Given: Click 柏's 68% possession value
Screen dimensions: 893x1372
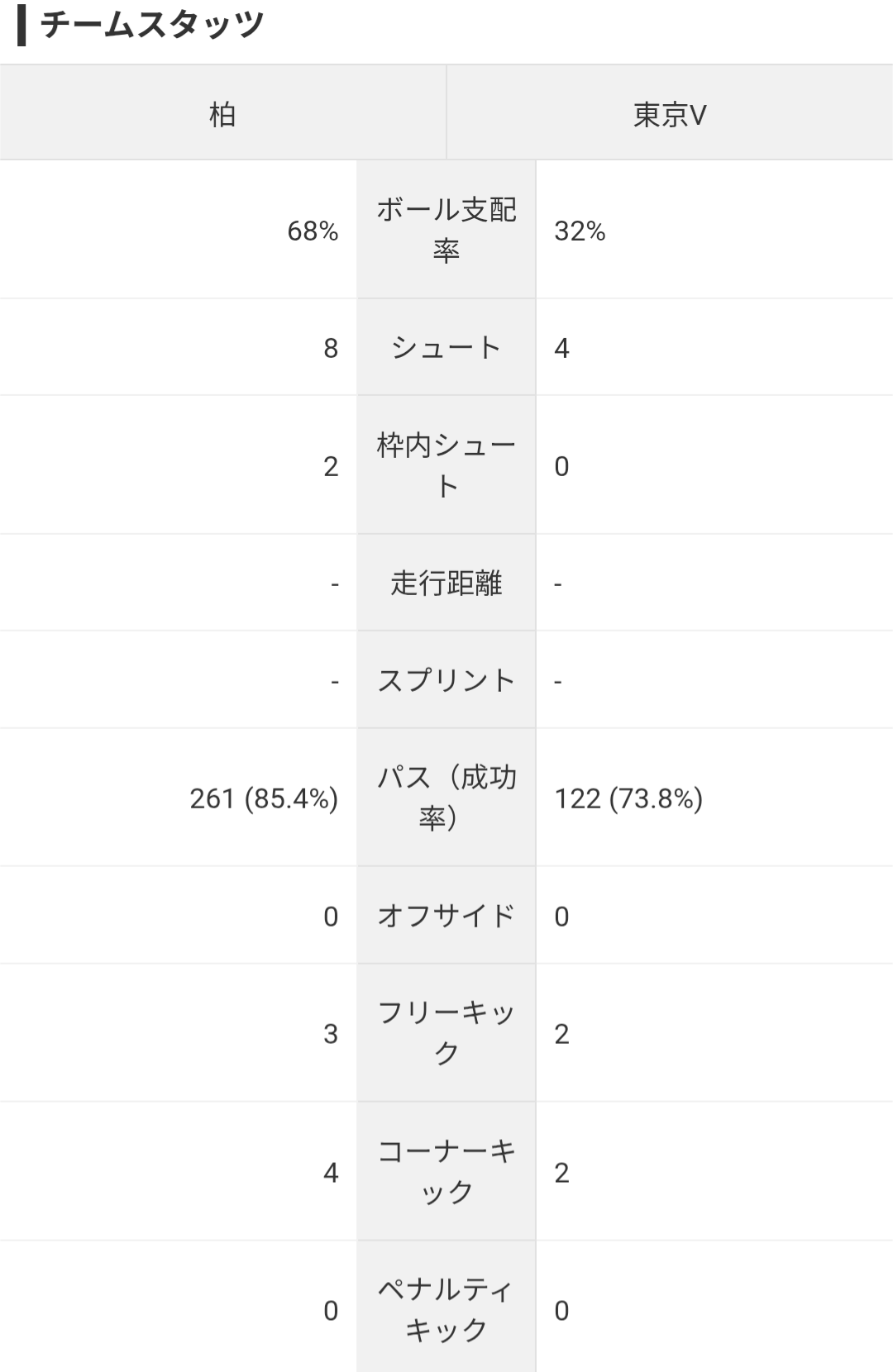Looking at the screenshot, I should (312, 231).
